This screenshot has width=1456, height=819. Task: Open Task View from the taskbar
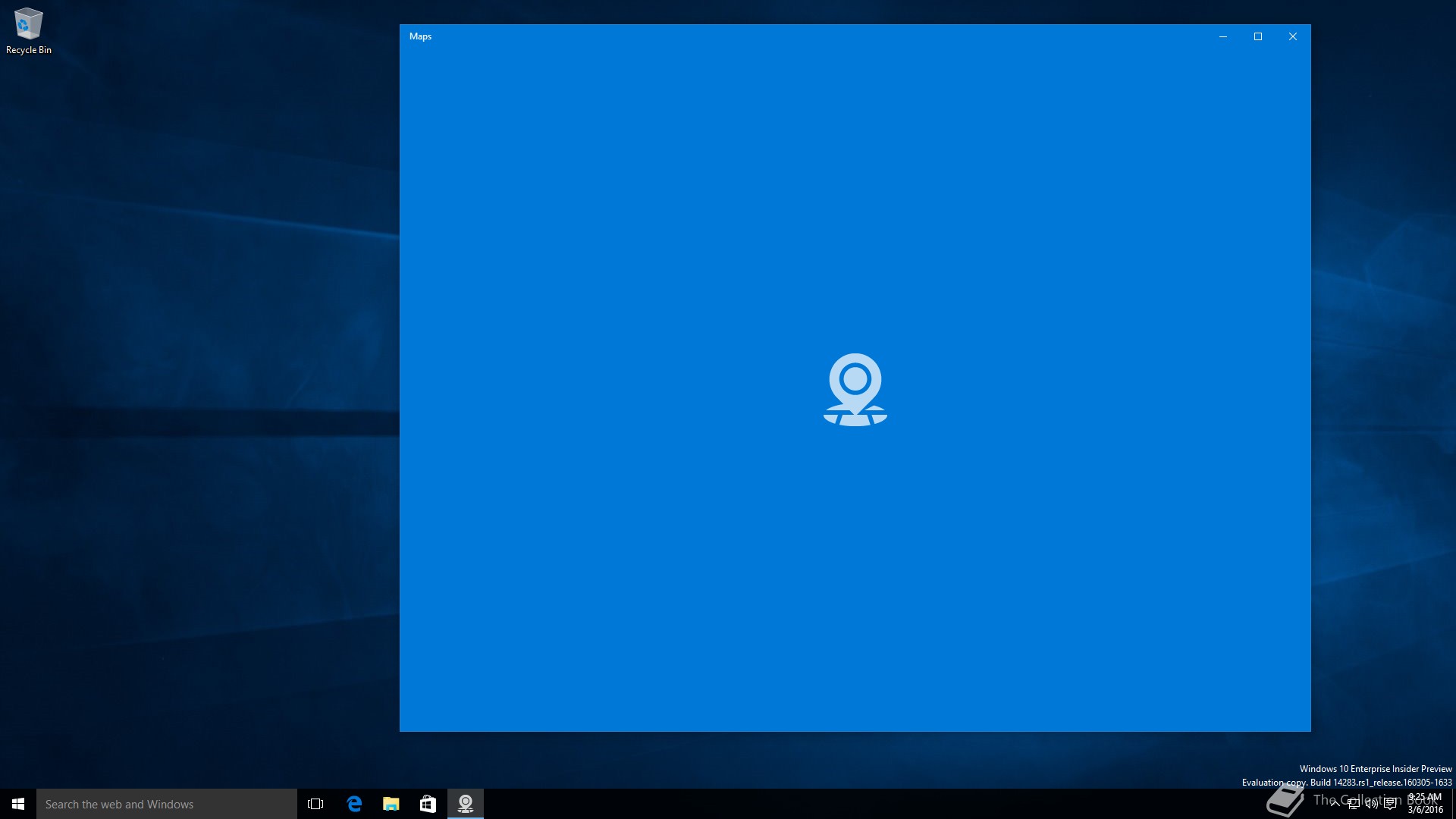315,804
